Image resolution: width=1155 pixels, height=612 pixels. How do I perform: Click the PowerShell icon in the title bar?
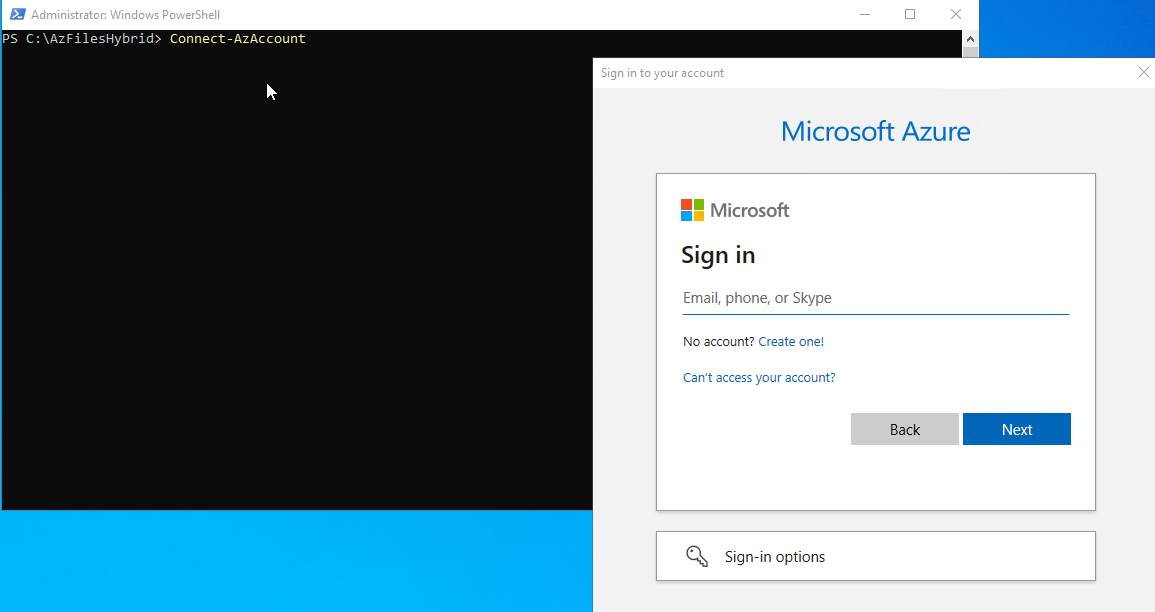[x=17, y=14]
